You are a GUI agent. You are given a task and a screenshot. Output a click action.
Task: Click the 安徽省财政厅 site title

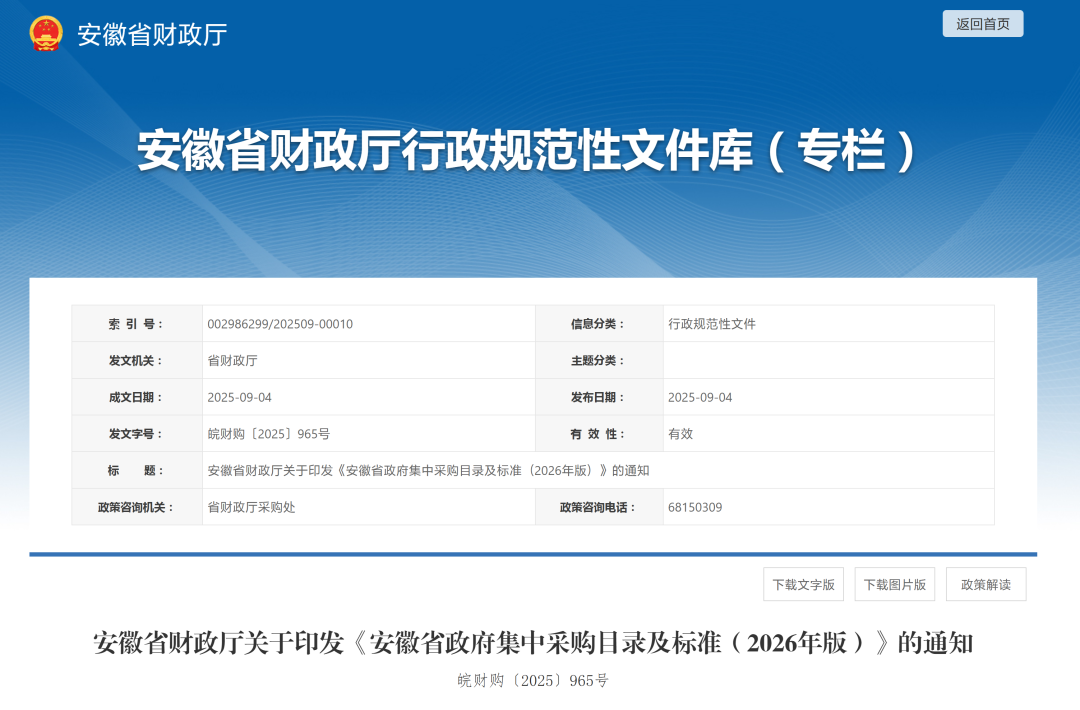[151, 33]
